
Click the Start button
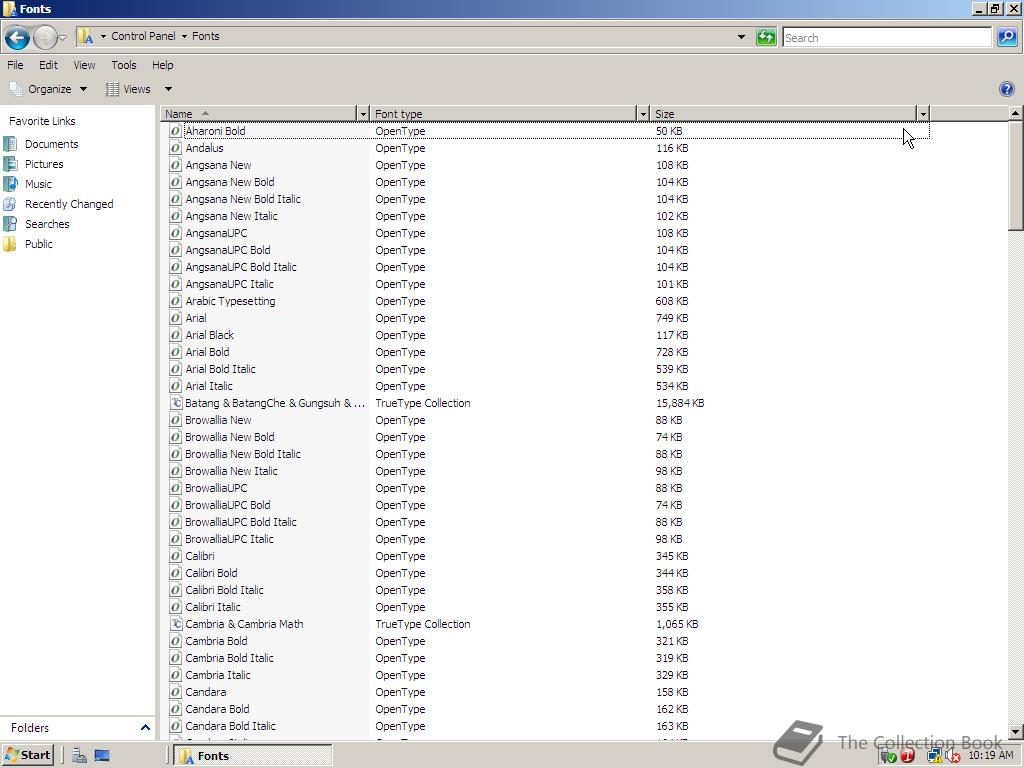[27, 755]
